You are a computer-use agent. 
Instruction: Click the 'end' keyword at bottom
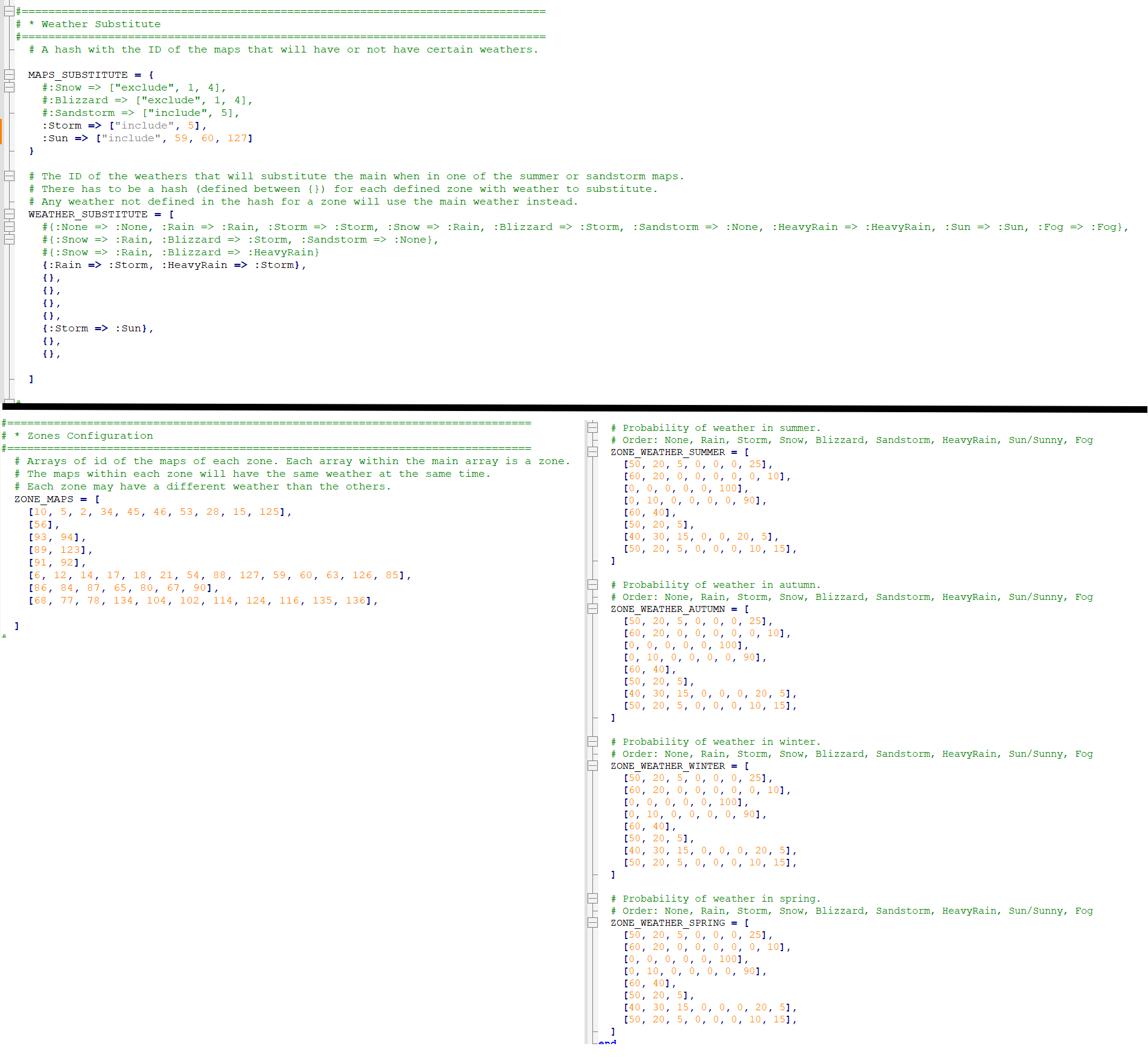point(607,1042)
